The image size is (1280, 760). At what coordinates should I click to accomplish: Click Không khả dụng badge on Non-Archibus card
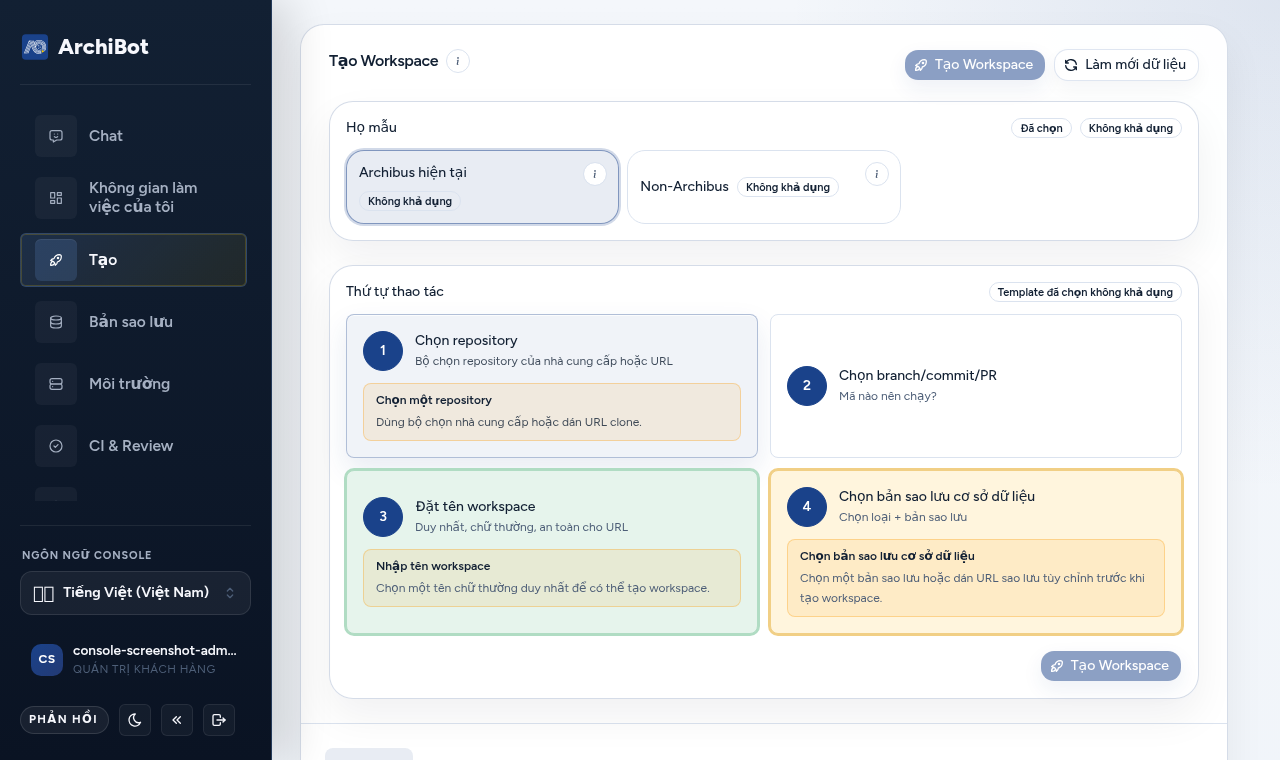pyautogui.click(x=788, y=187)
